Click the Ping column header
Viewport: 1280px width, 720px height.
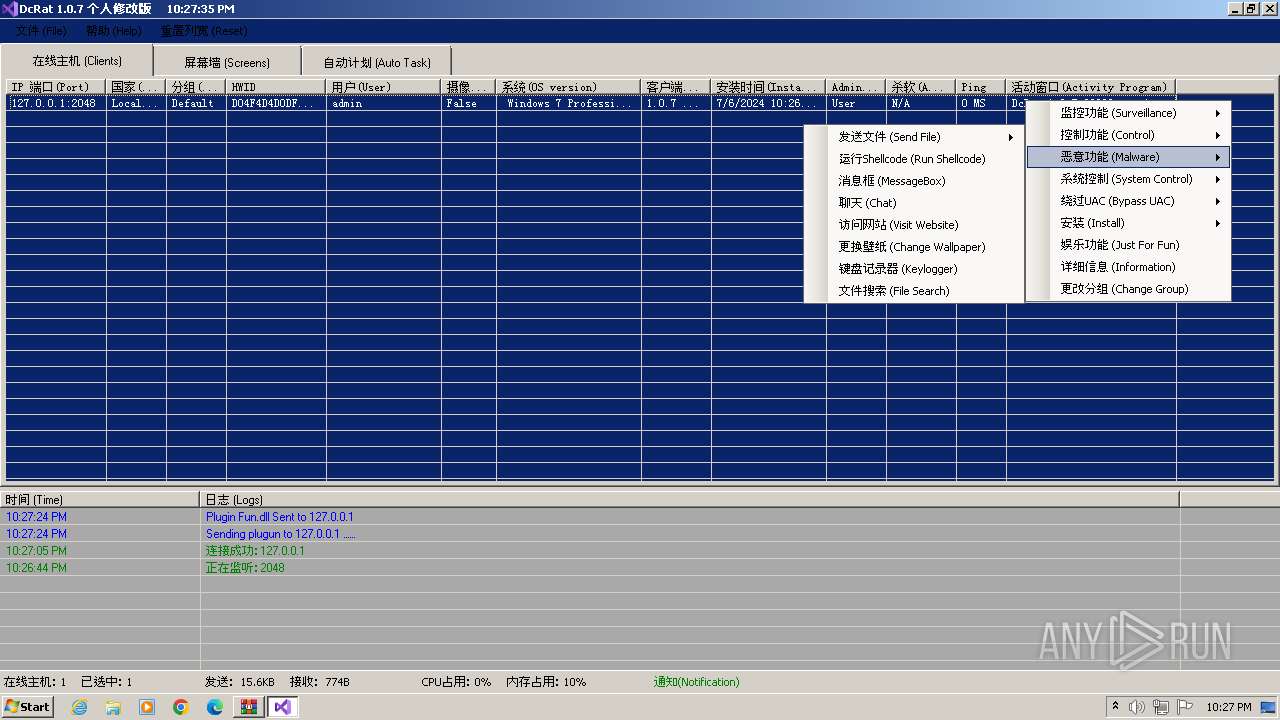[981, 87]
